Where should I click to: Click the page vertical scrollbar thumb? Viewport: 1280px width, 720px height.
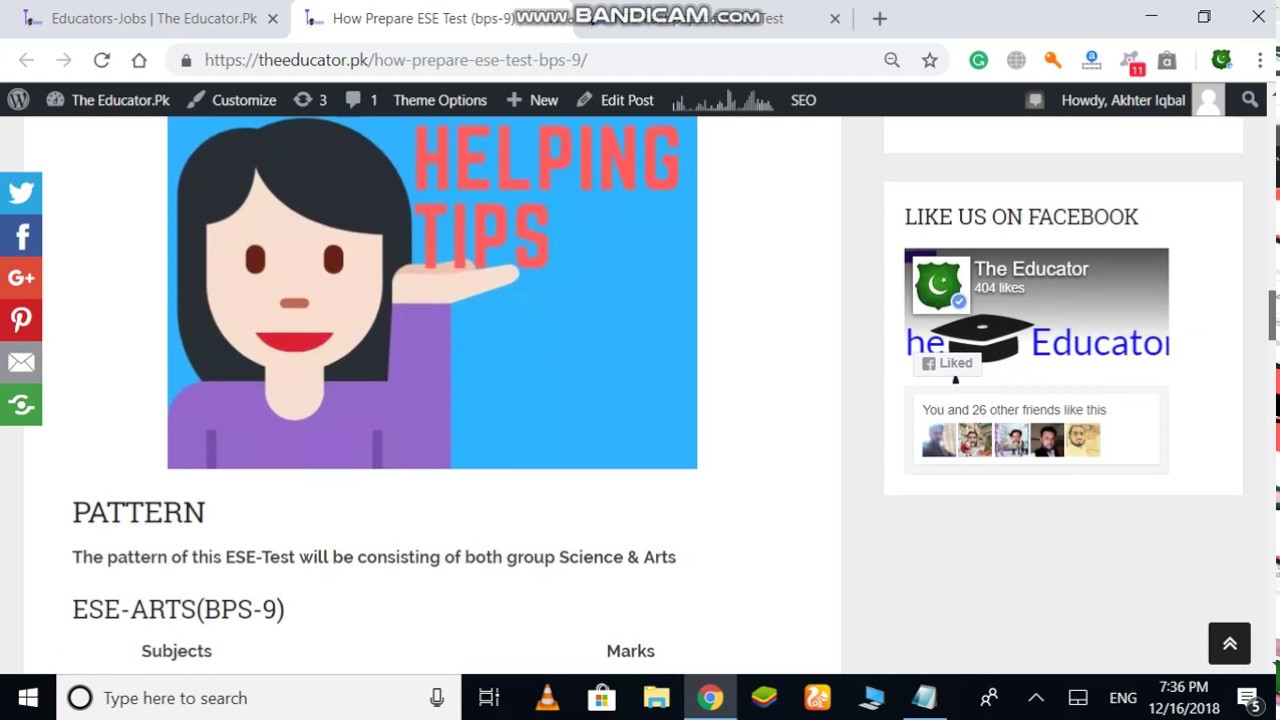point(1274,316)
